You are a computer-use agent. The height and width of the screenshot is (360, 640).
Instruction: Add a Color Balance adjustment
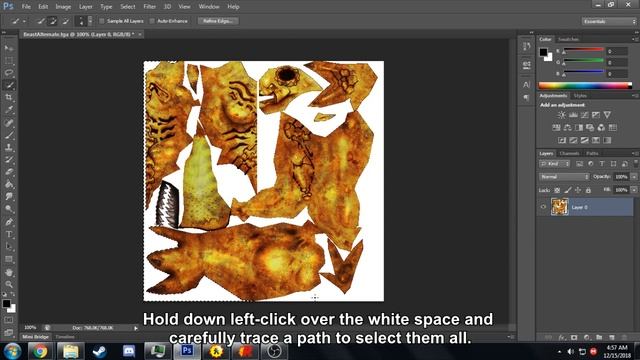[567, 128]
